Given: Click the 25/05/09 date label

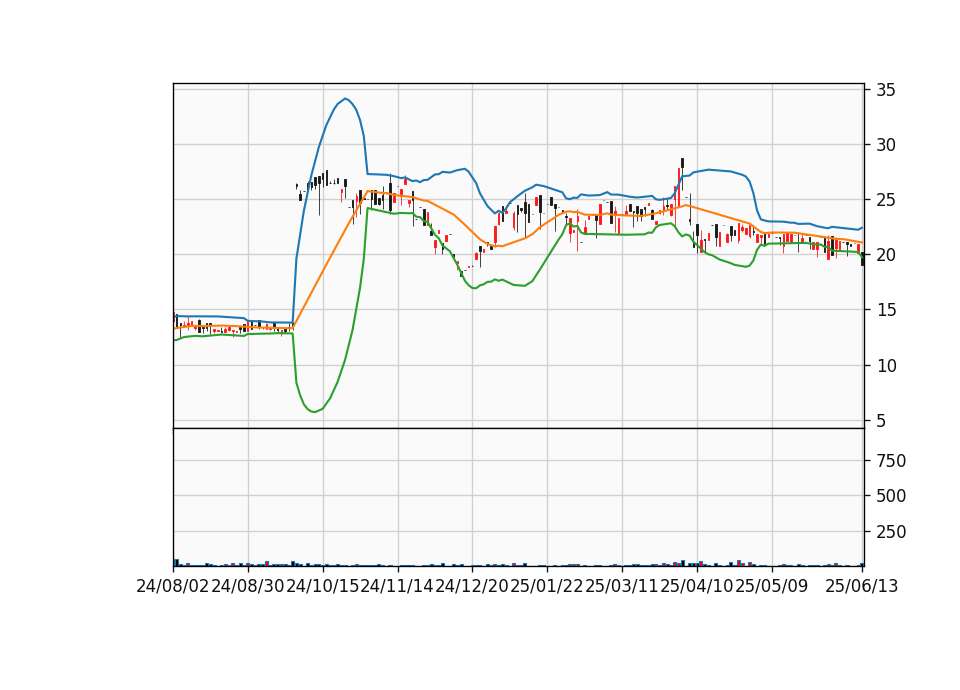Looking at the screenshot, I should click(x=771, y=586).
